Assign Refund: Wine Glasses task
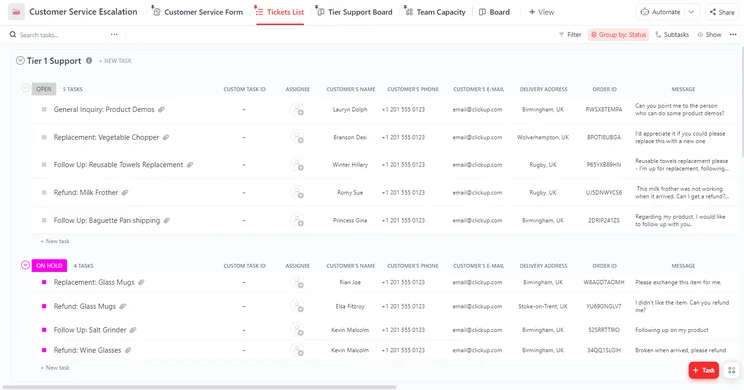 [x=298, y=351]
